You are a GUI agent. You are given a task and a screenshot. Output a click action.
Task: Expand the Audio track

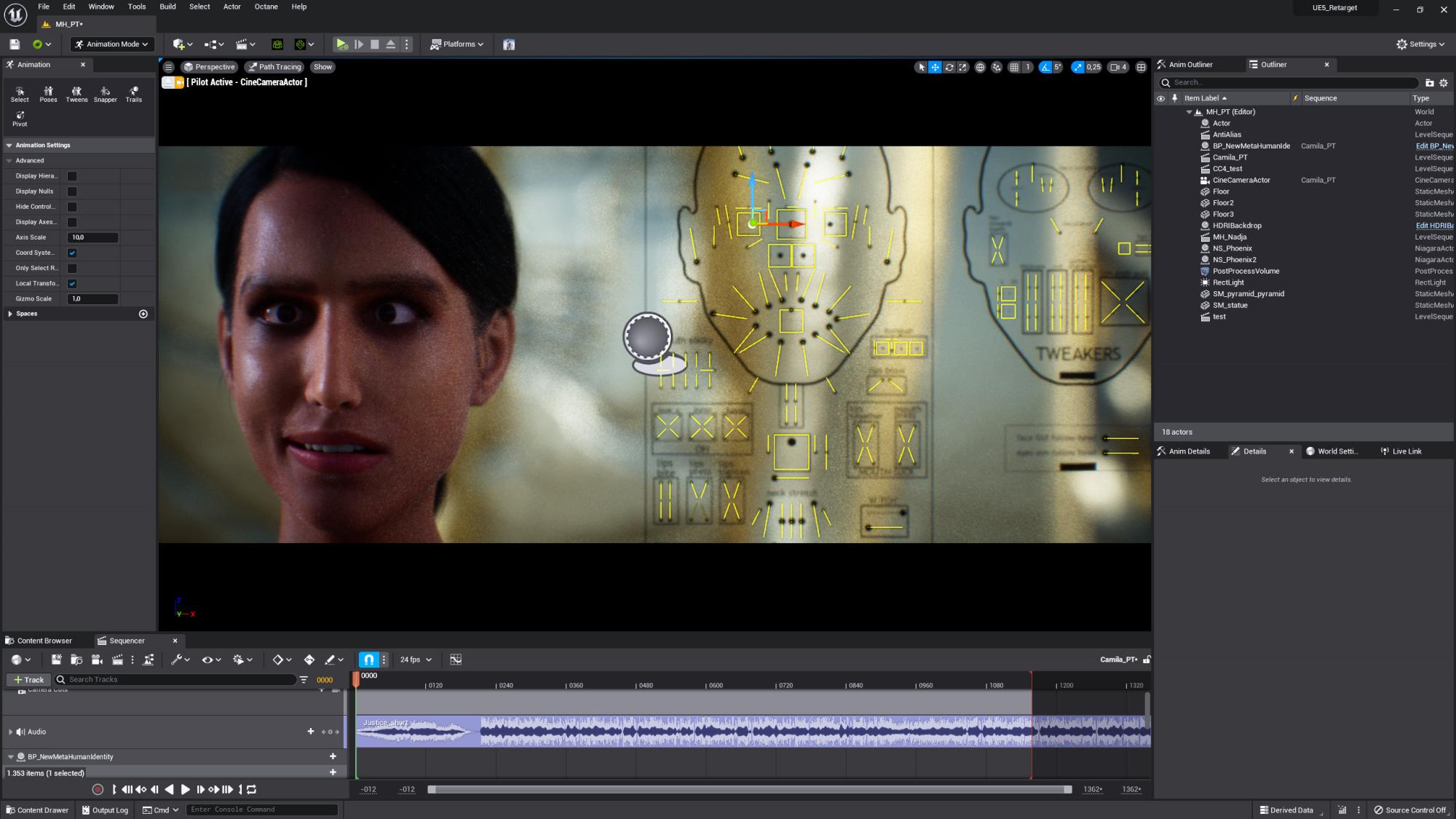(10, 732)
